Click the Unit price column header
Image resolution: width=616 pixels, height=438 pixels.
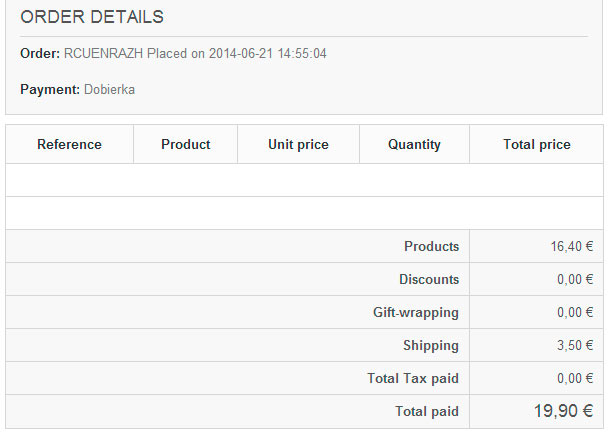coord(299,144)
